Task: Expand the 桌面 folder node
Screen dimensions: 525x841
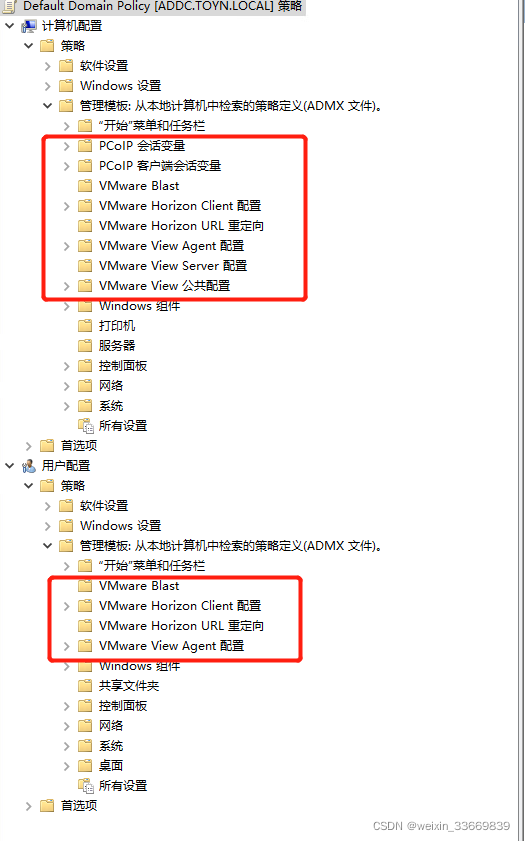Action: pyautogui.click(x=66, y=765)
